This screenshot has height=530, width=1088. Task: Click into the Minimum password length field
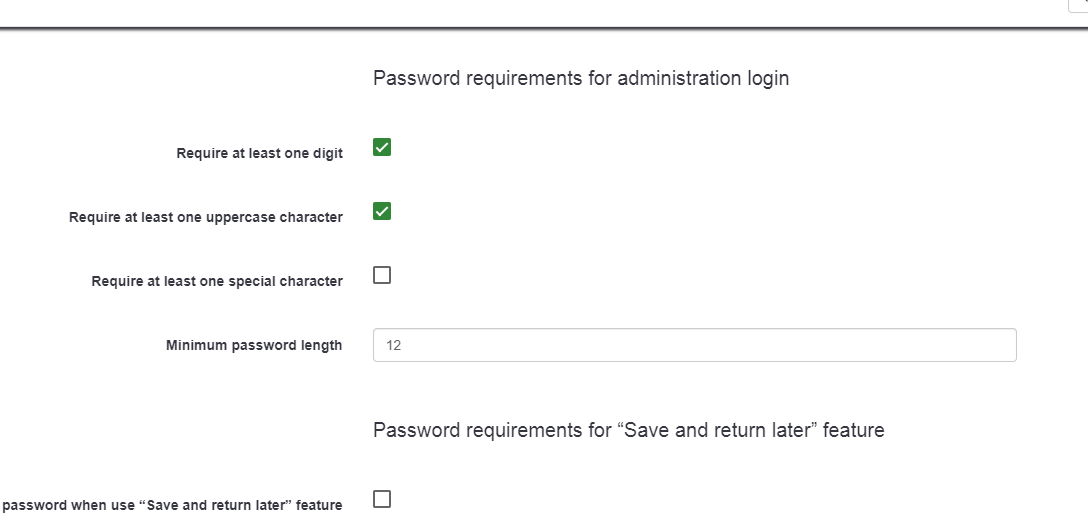point(694,345)
